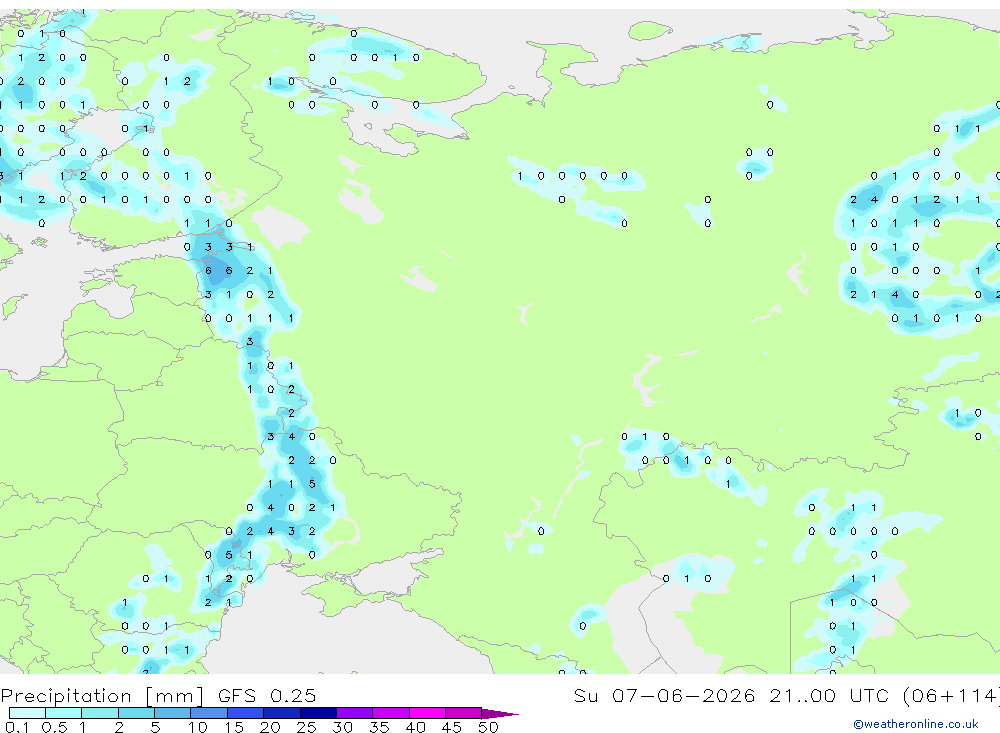Click the "20" legend scale label
This screenshot has height=733, width=1000.
pyautogui.click(x=270, y=727)
